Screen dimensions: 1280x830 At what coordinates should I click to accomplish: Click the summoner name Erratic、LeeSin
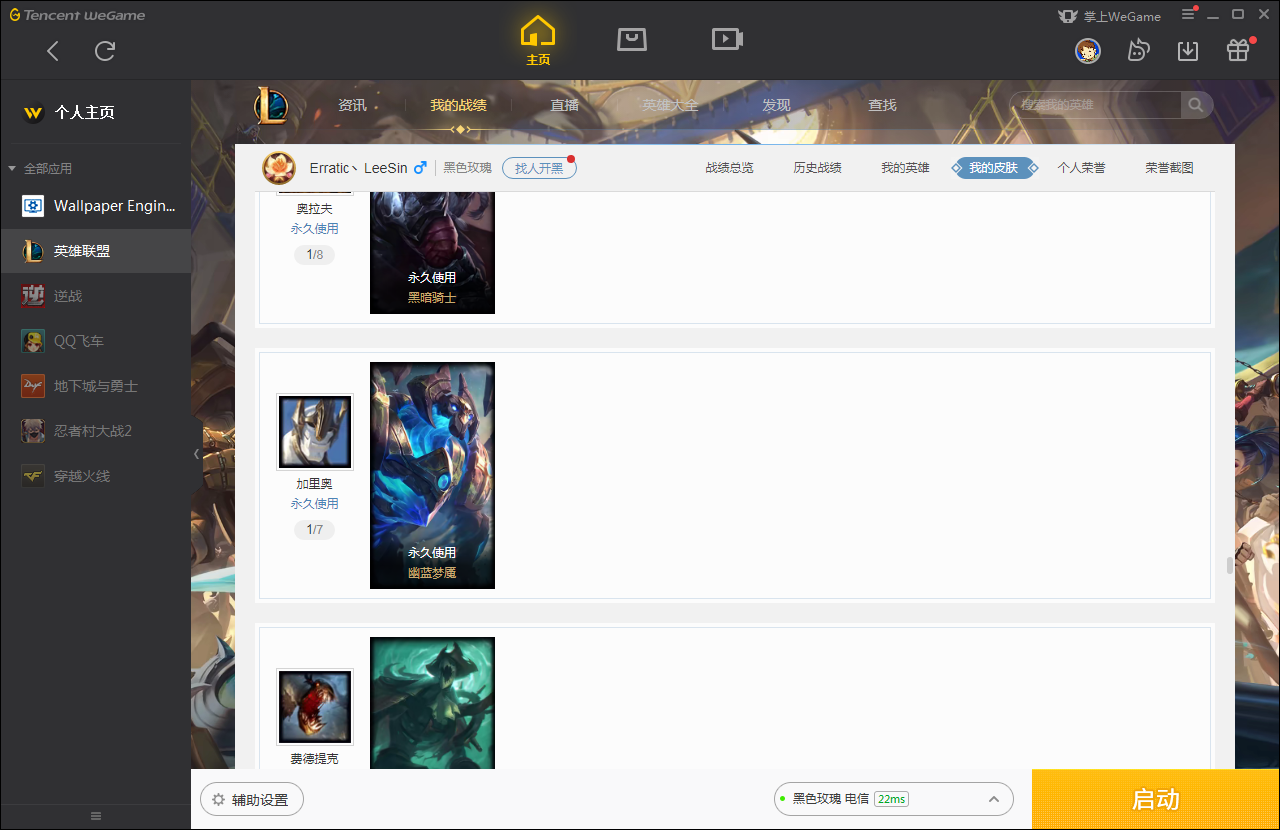click(x=358, y=168)
